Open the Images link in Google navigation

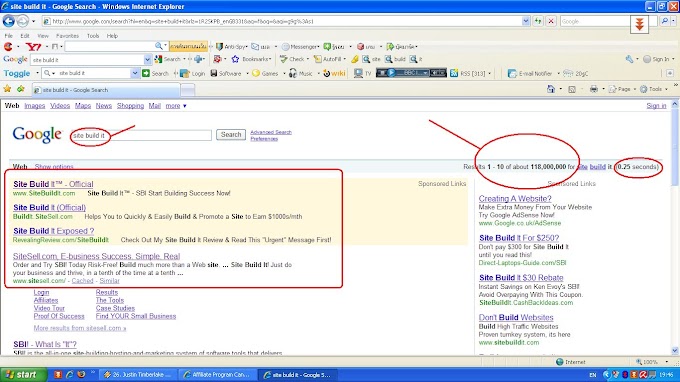pyautogui.click(x=35, y=106)
